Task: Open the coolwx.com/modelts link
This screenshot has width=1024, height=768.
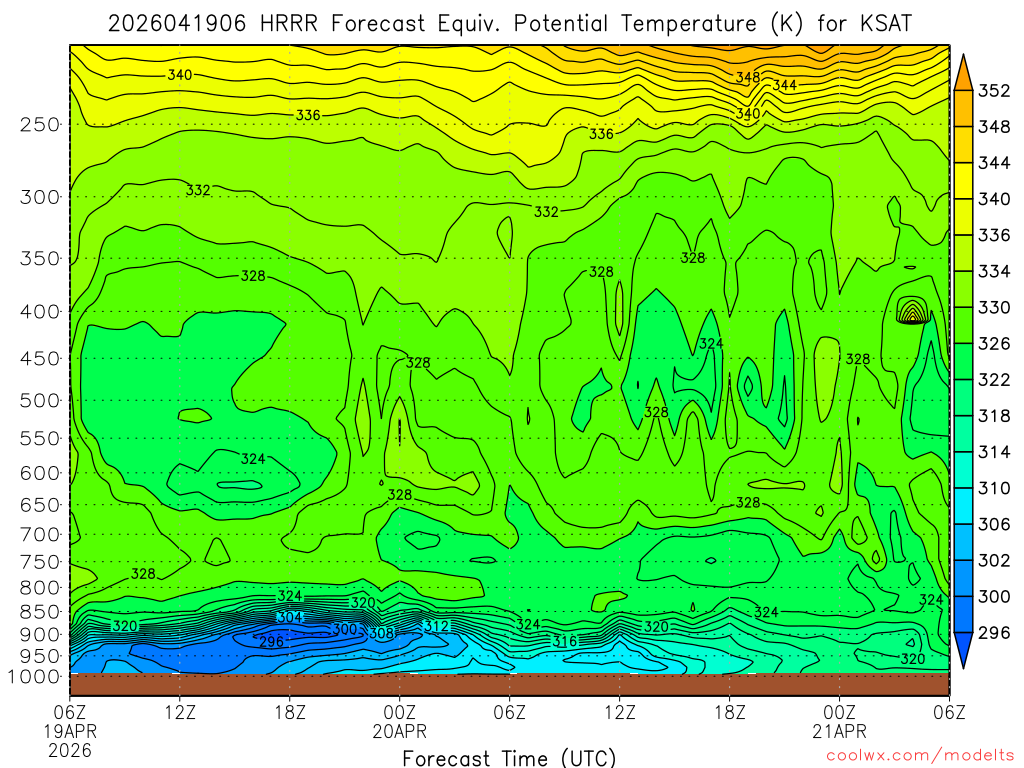Action: coord(920,755)
